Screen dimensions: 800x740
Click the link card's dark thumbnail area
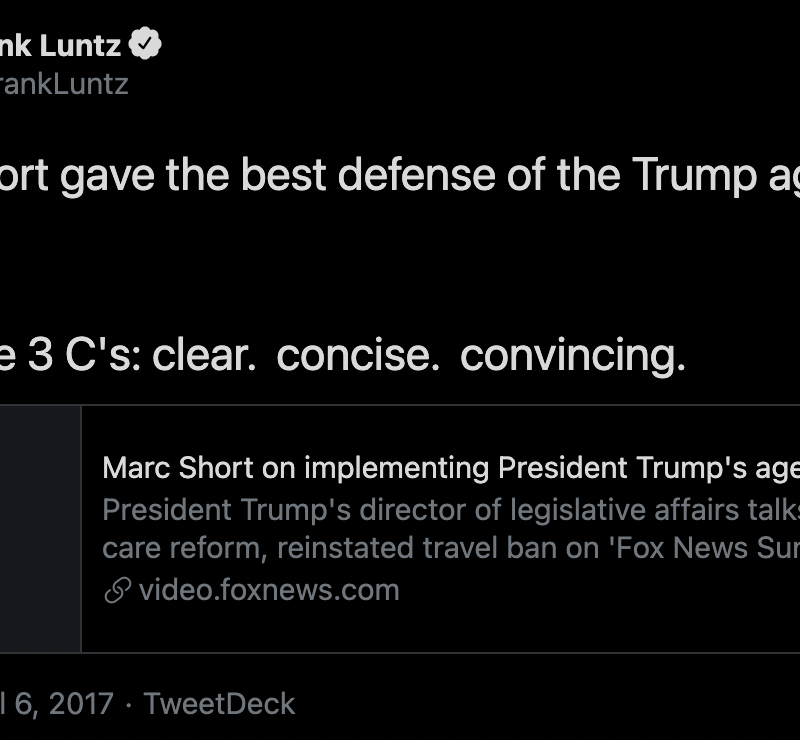click(x=40, y=528)
